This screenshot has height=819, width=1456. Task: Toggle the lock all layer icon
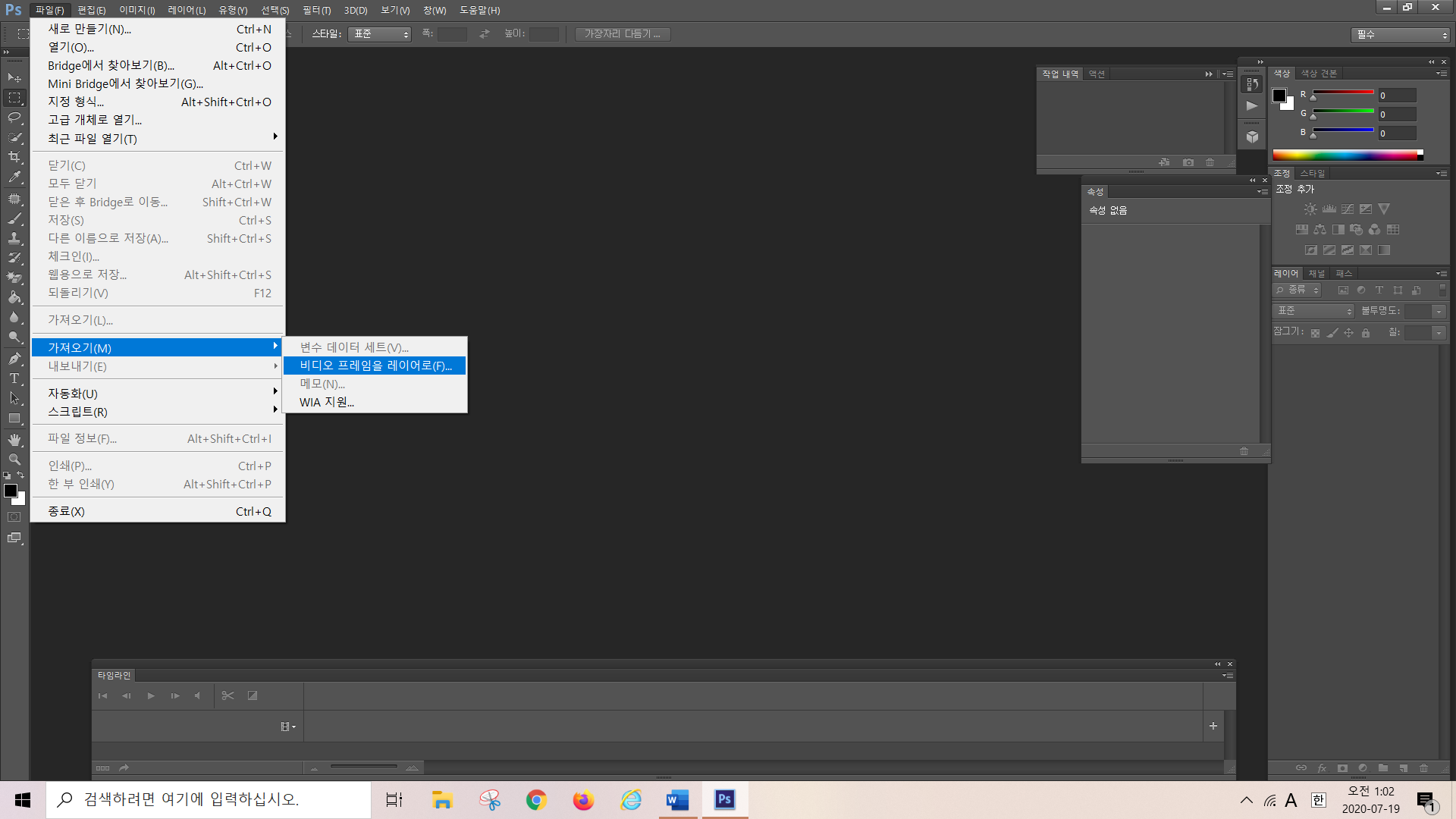[1366, 333]
